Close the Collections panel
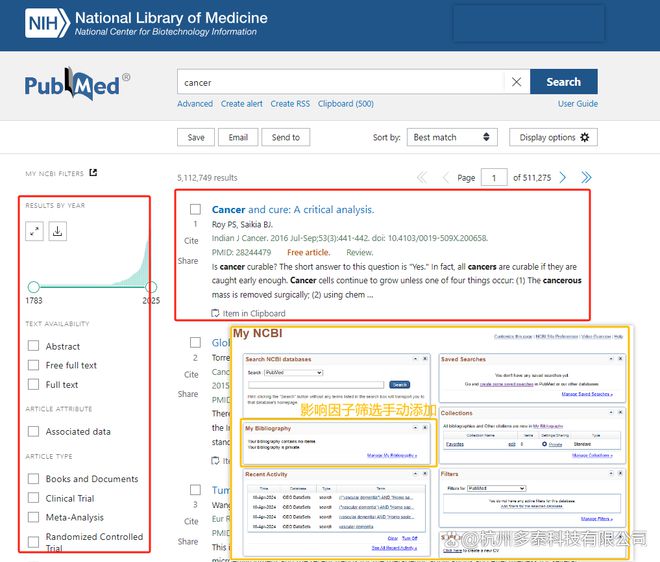The width and height of the screenshot is (660, 562). point(620,413)
